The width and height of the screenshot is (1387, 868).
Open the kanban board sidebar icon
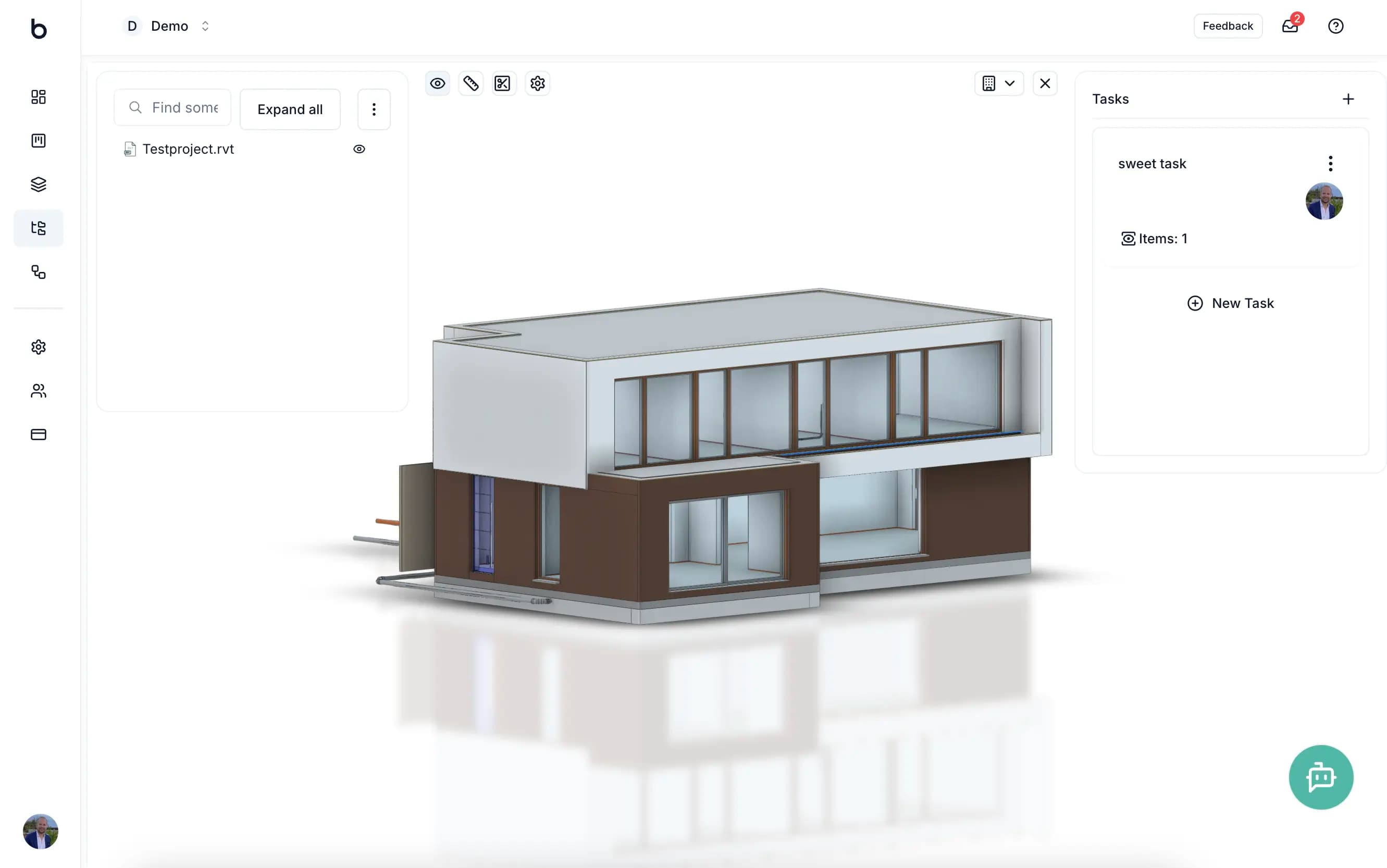[39, 141]
